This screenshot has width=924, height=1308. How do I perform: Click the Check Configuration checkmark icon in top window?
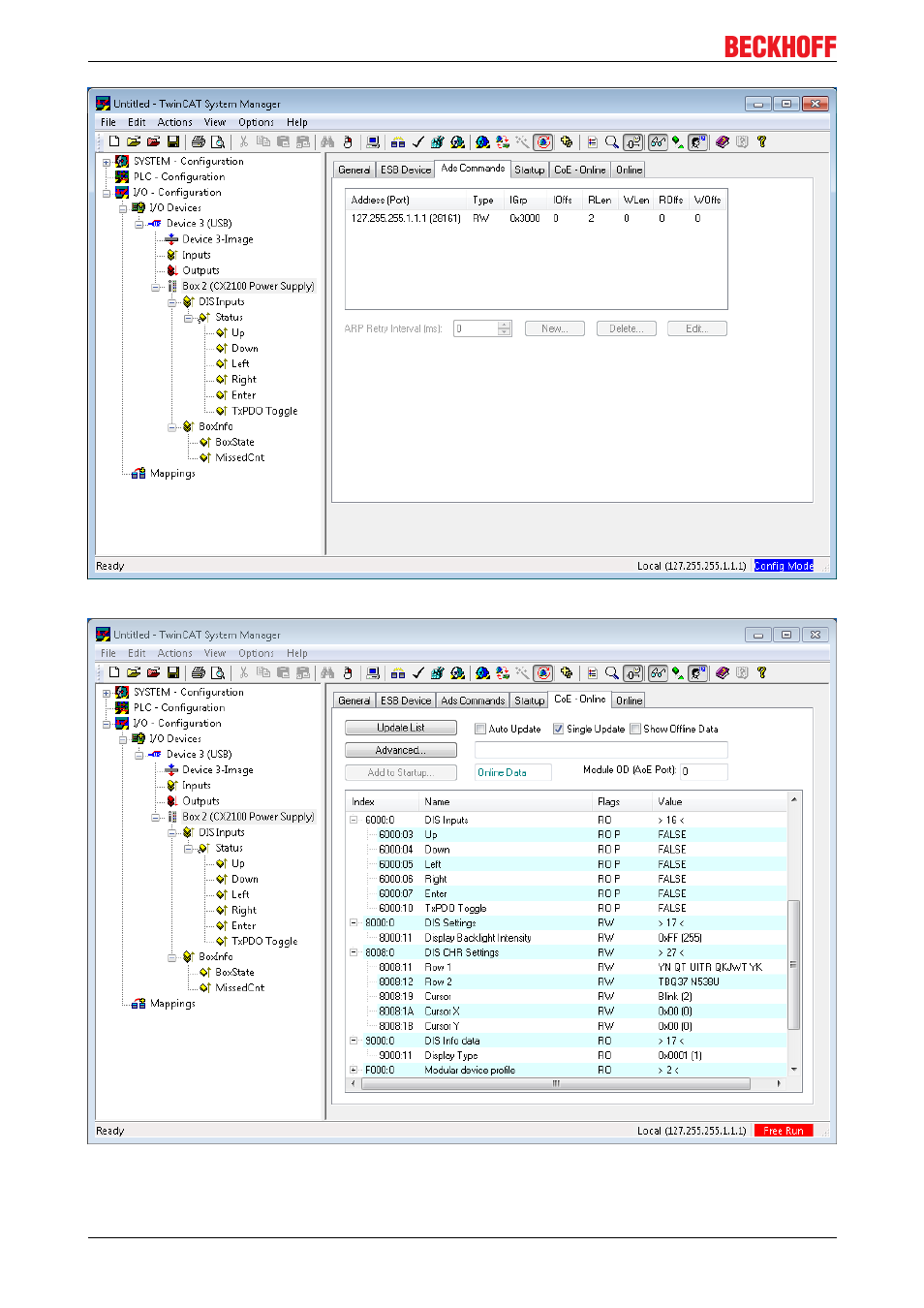[x=418, y=141]
